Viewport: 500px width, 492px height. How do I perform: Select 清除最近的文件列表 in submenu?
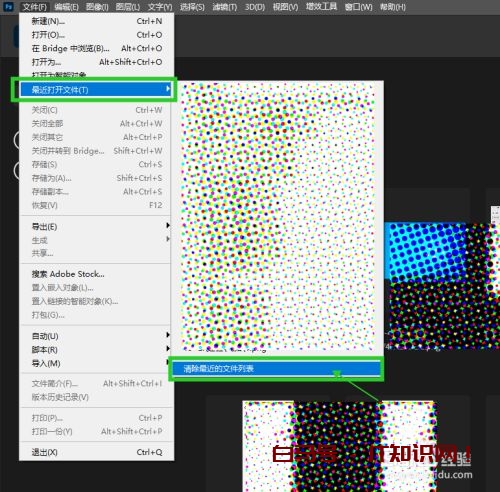click(276, 368)
